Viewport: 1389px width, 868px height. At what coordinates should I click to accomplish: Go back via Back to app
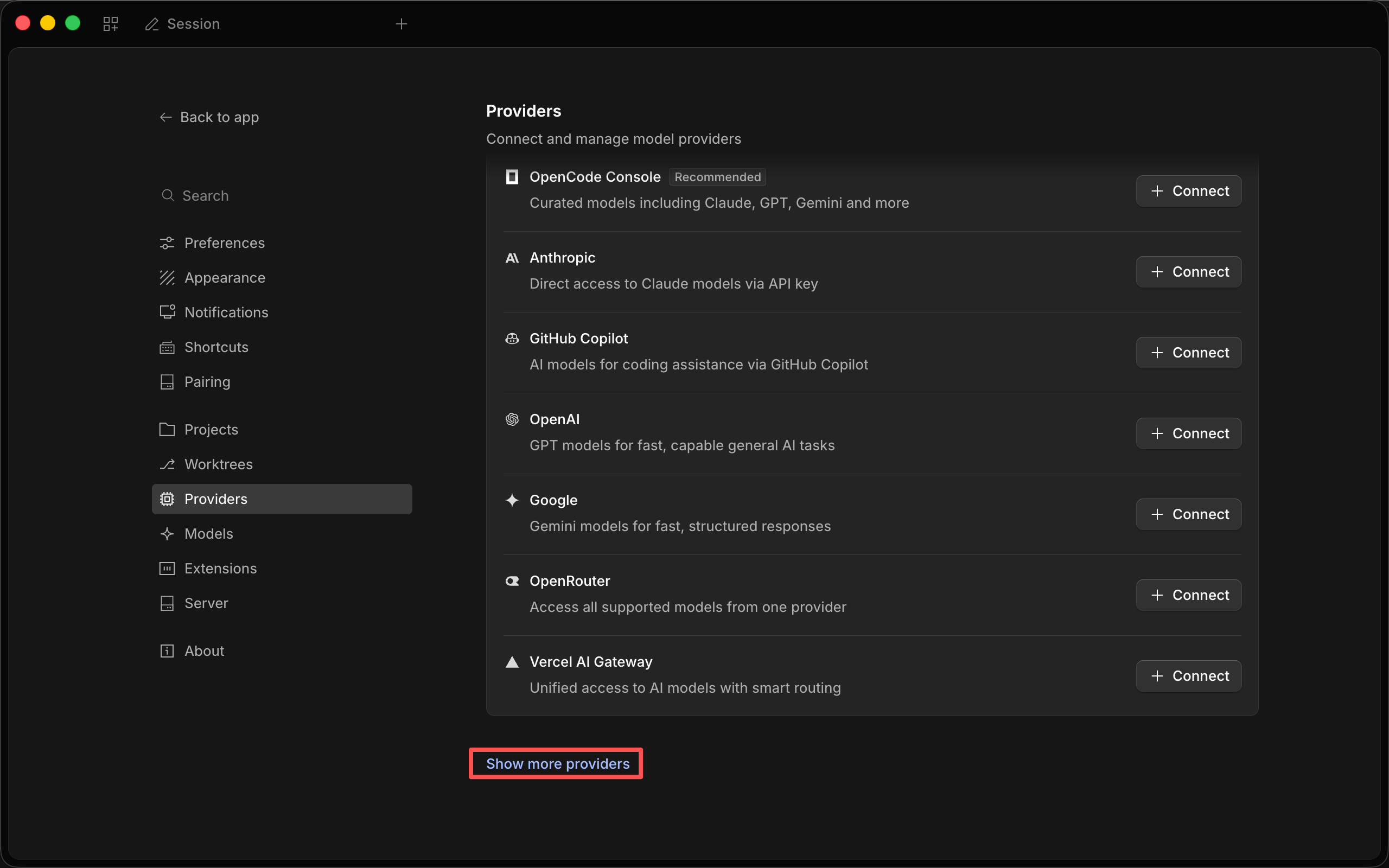(209, 117)
